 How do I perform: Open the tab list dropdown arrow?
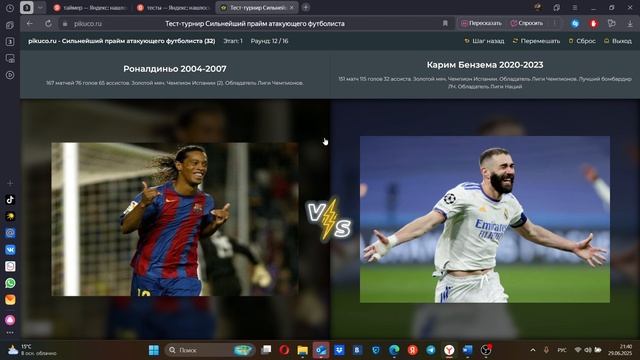(40, 7)
